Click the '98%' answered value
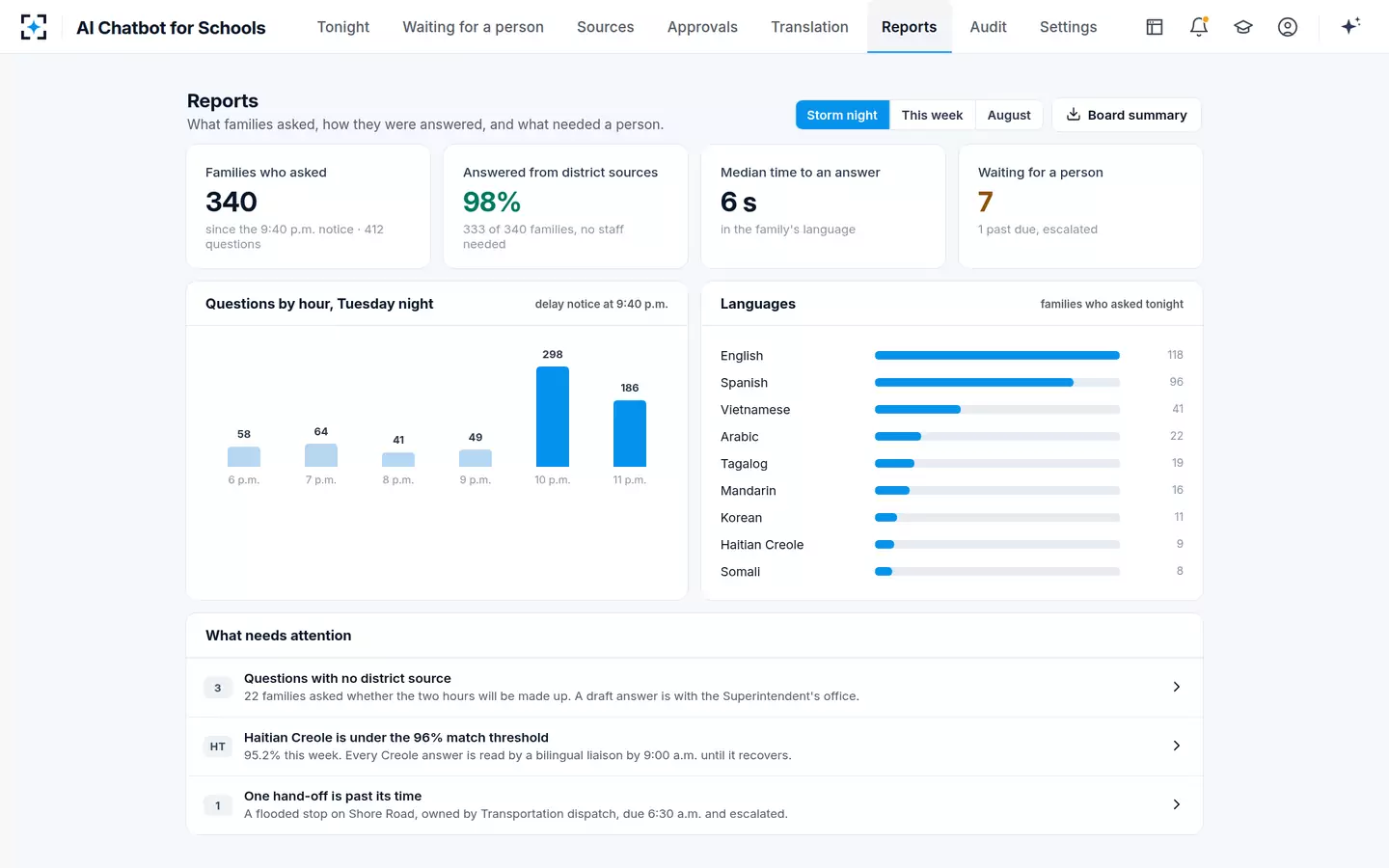Image resolution: width=1389 pixels, height=868 pixels. (492, 202)
